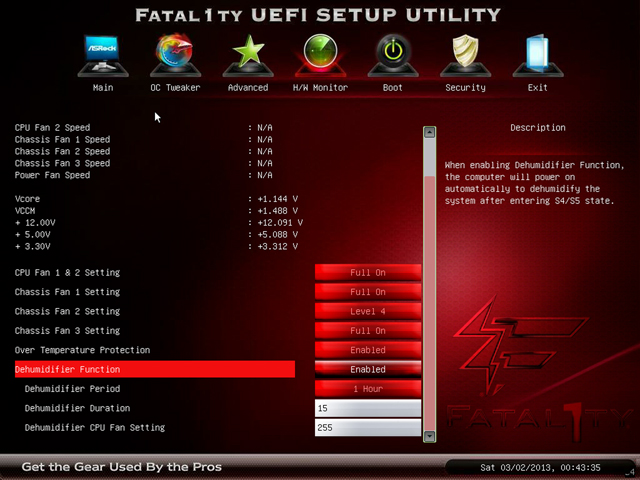Go to the Boot tab label
This screenshot has width=640, height=480.
[393, 87]
